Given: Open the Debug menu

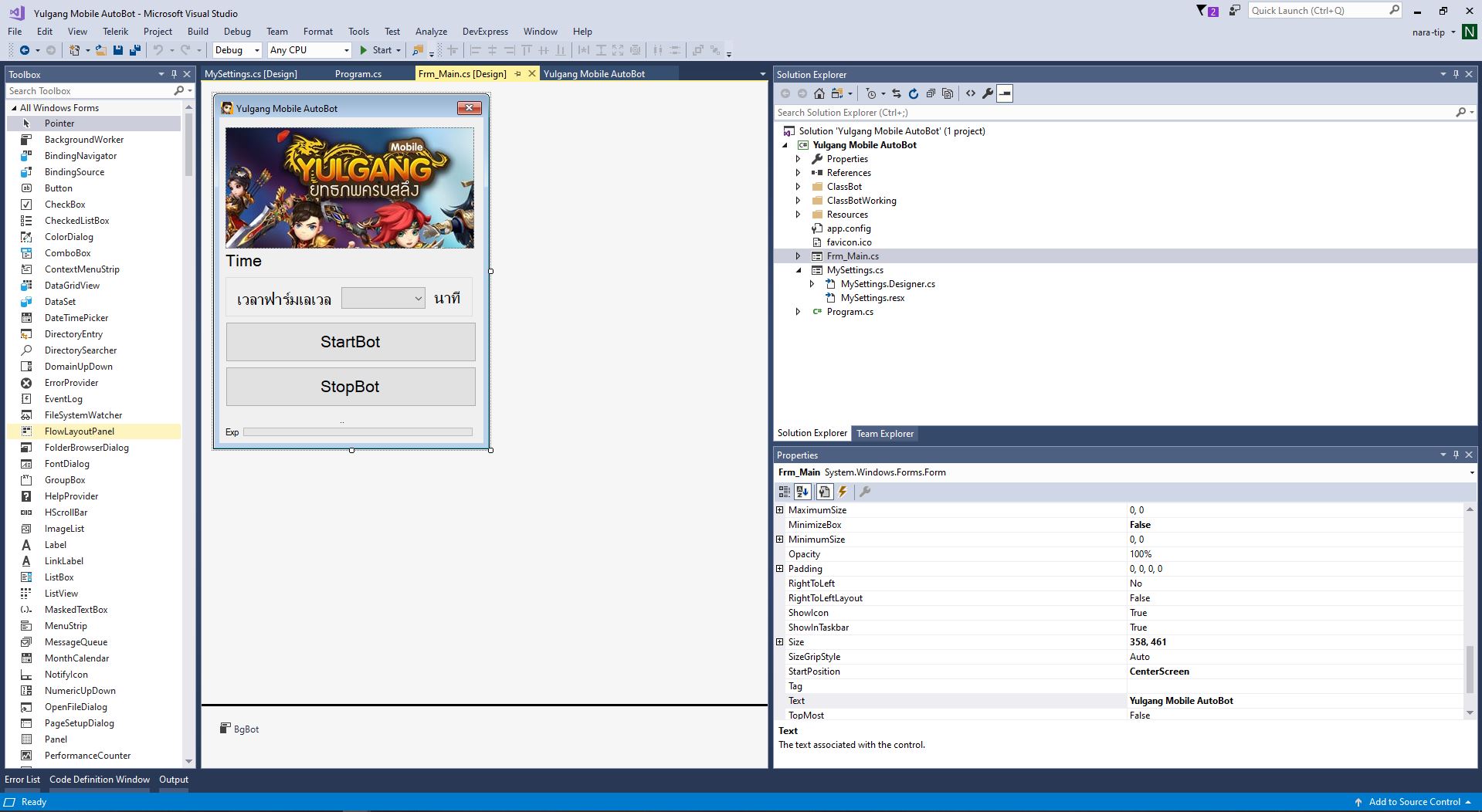Looking at the screenshot, I should (237, 32).
